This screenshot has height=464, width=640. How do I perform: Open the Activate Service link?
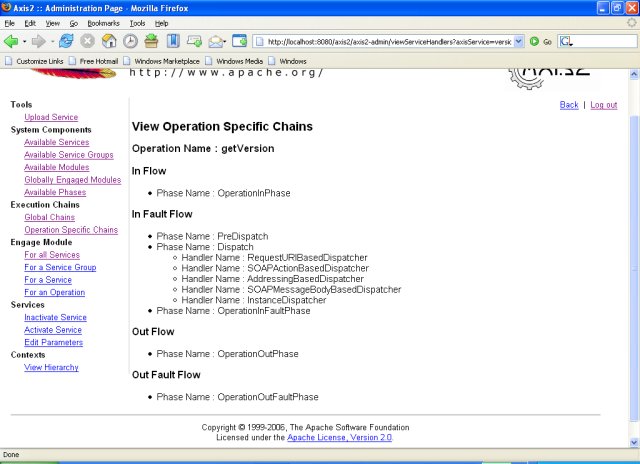click(x=53, y=330)
